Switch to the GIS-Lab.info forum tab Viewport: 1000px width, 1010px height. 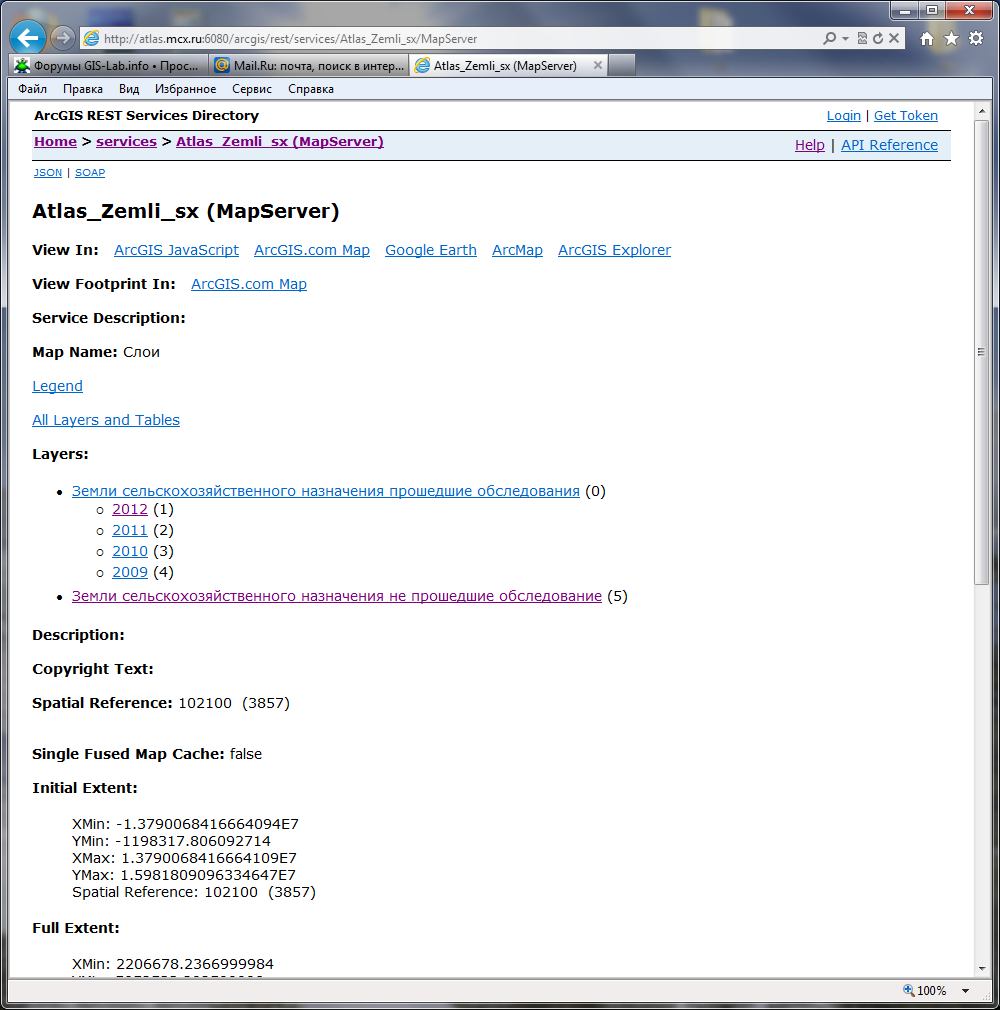coord(109,66)
